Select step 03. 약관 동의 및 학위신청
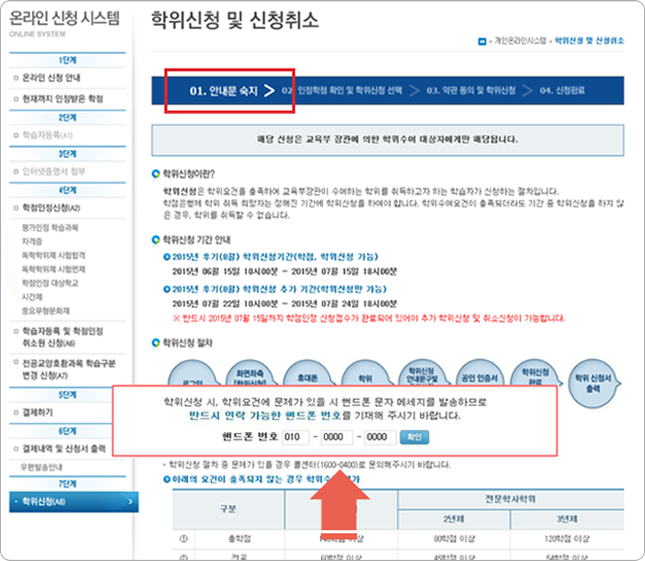Image resolution: width=645 pixels, height=561 pixels. pos(471,90)
